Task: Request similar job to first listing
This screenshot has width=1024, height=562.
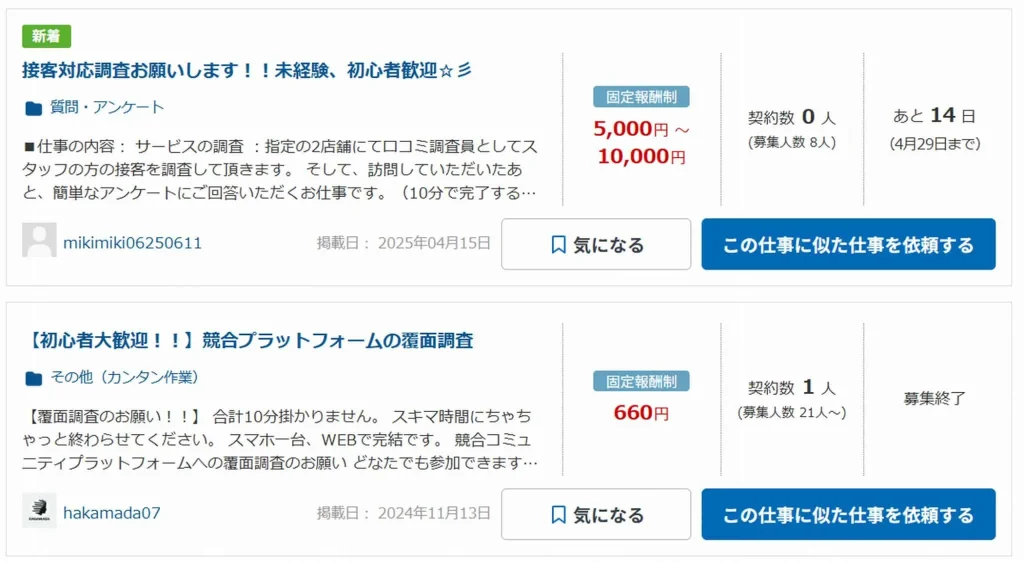Action: 848,244
